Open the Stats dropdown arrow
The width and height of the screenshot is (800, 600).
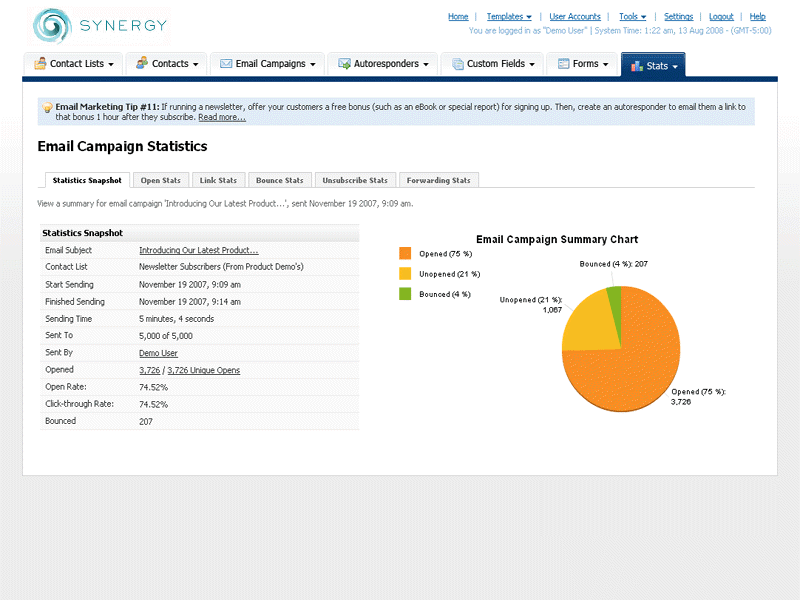[675, 67]
